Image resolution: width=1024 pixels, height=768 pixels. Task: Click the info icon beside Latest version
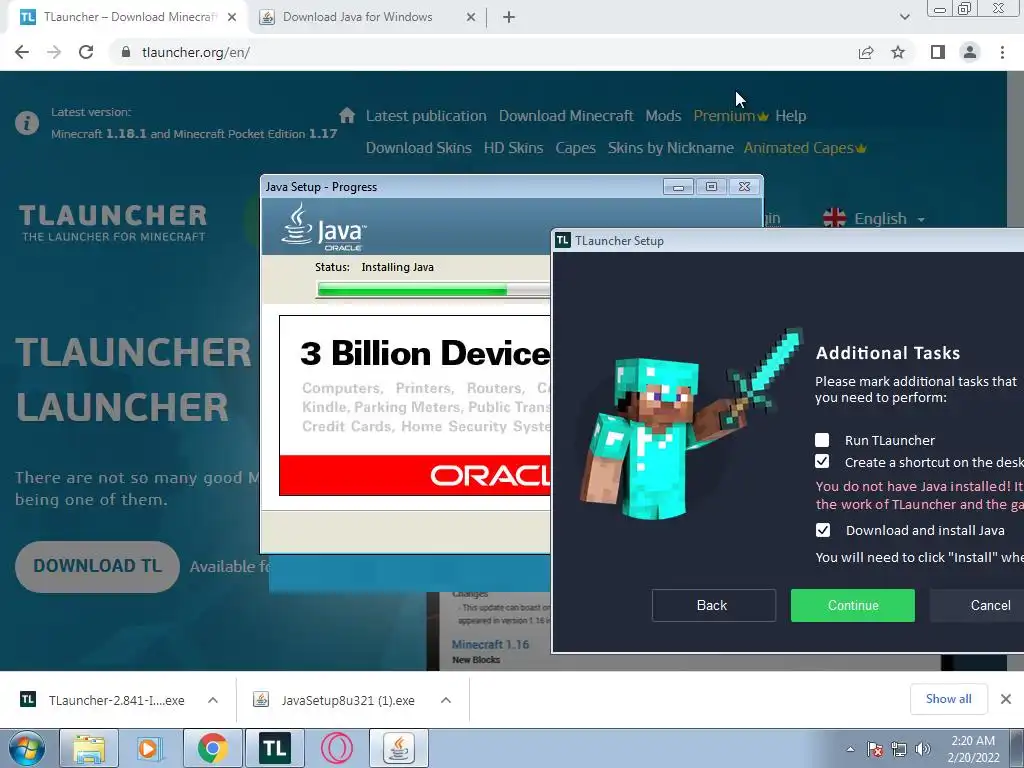(x=27, y=123)
